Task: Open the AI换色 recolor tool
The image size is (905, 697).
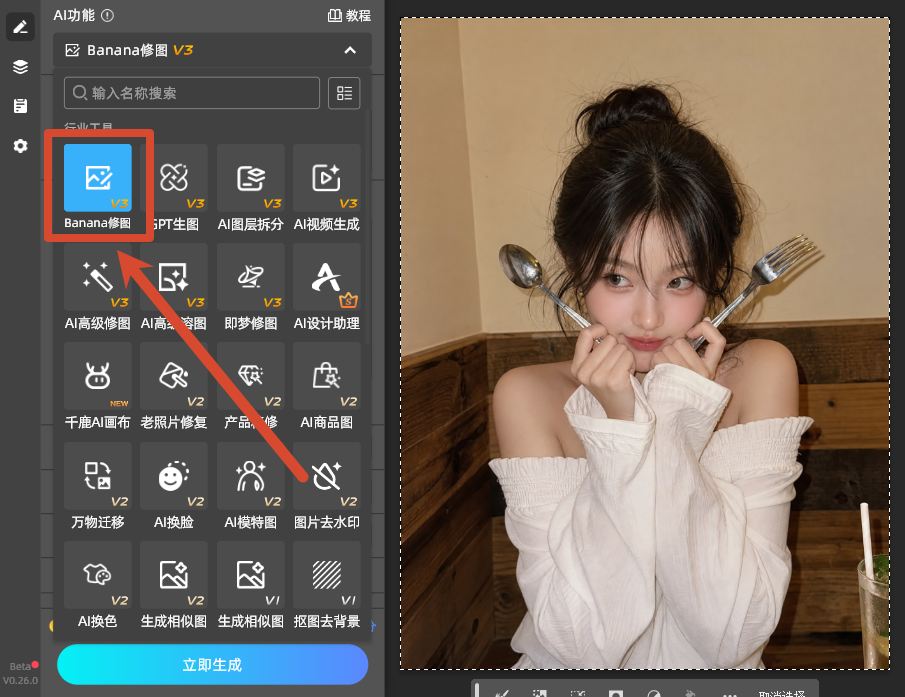Action: (98, 575)
